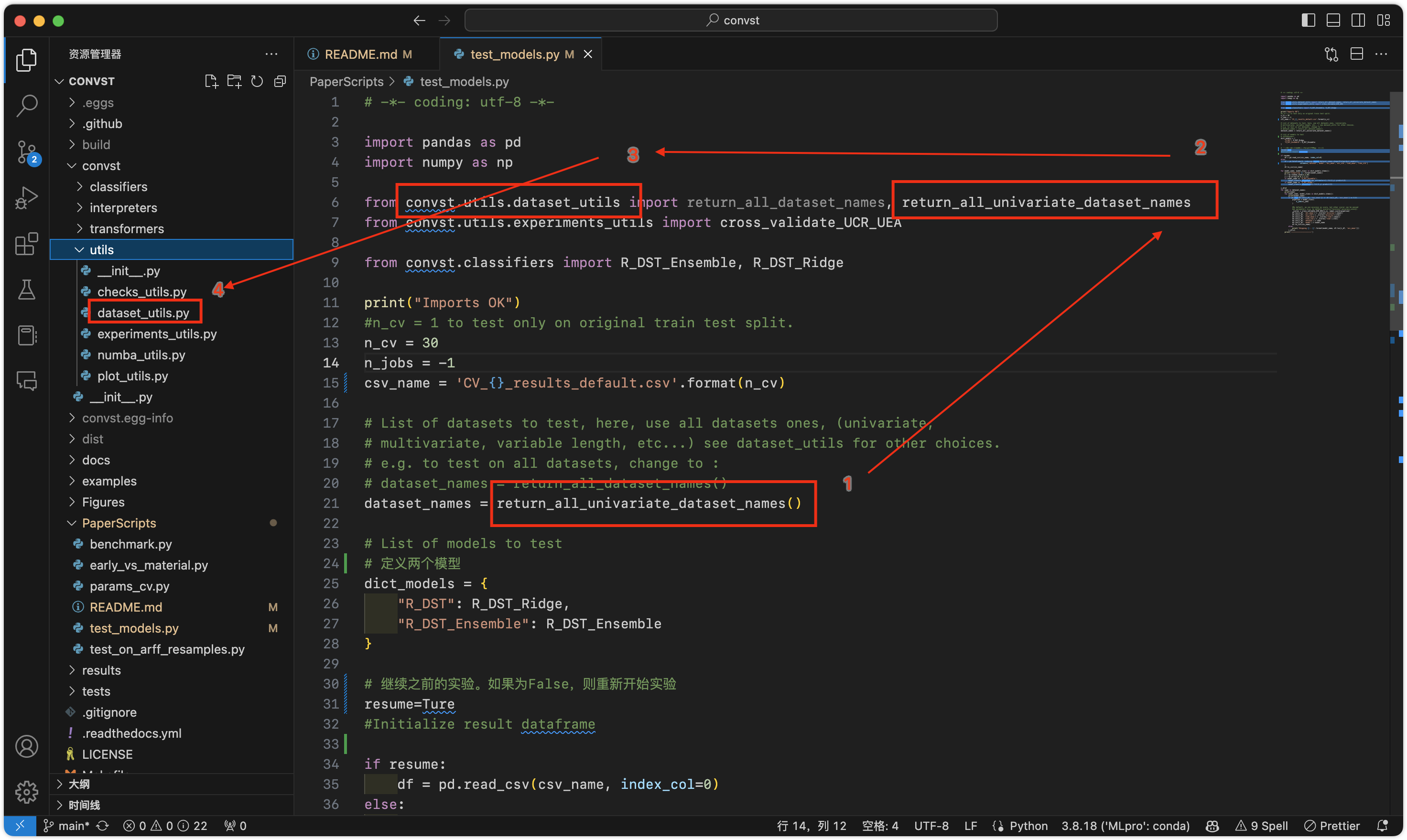
Task: Click the convst command center search box
Action: (x=730, y=21)
